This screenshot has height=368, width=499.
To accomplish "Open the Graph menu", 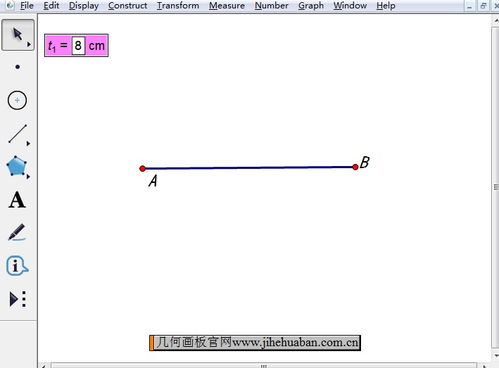I will (x=311, y=6).
